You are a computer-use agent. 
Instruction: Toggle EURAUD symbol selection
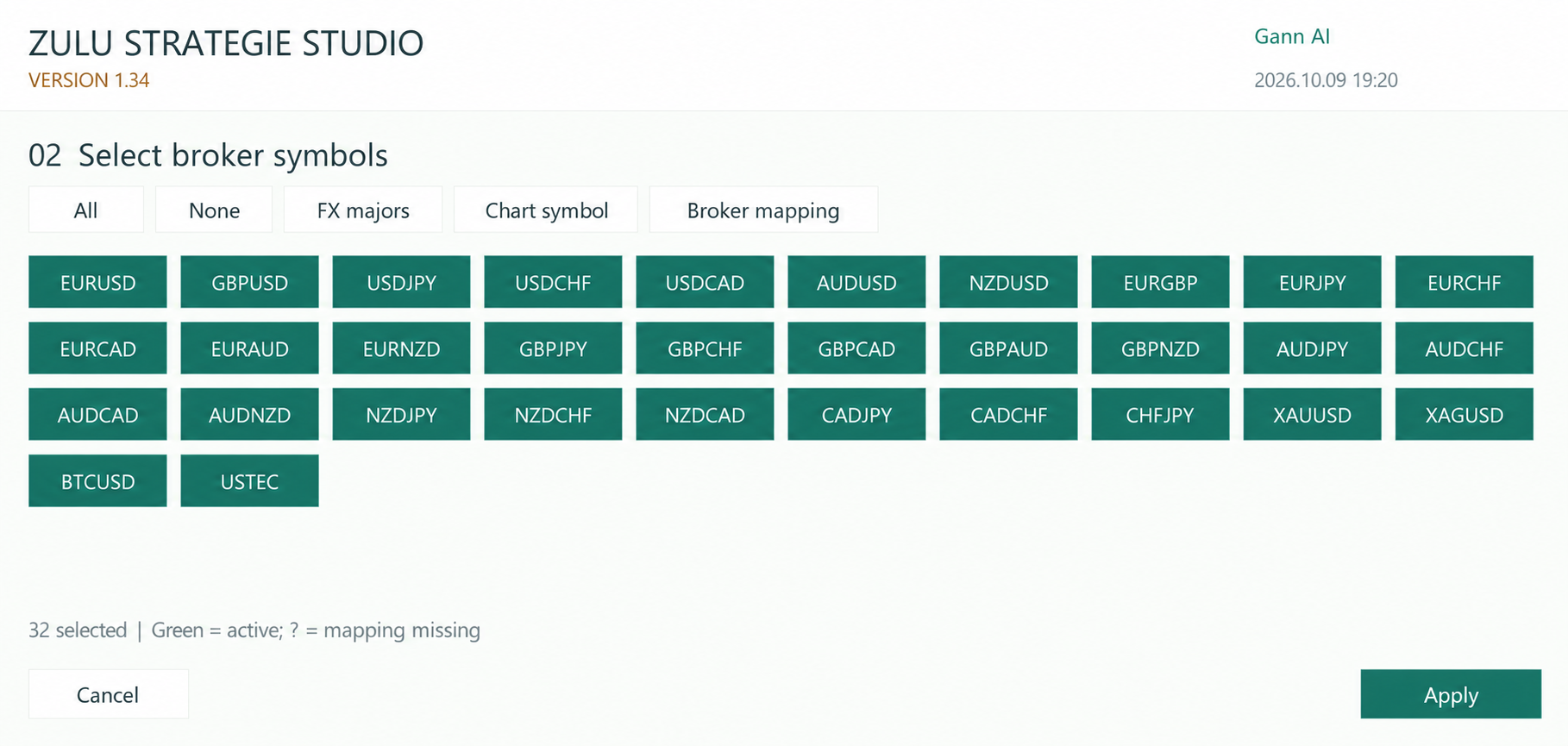(x=249, y=348)
